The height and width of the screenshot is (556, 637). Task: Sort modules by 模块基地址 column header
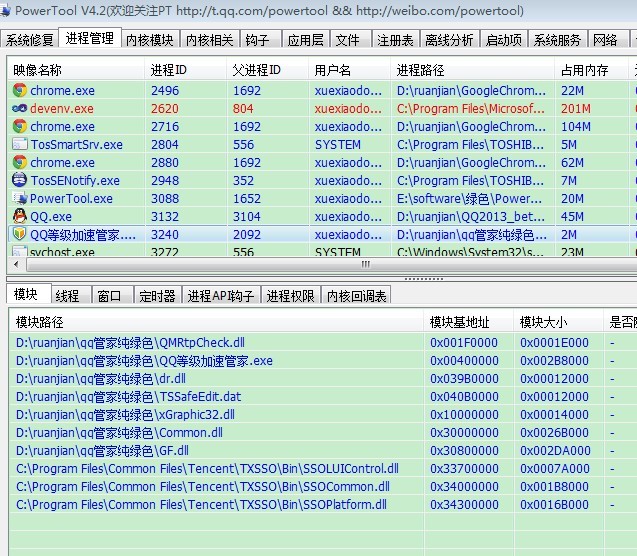pos(468,322)
